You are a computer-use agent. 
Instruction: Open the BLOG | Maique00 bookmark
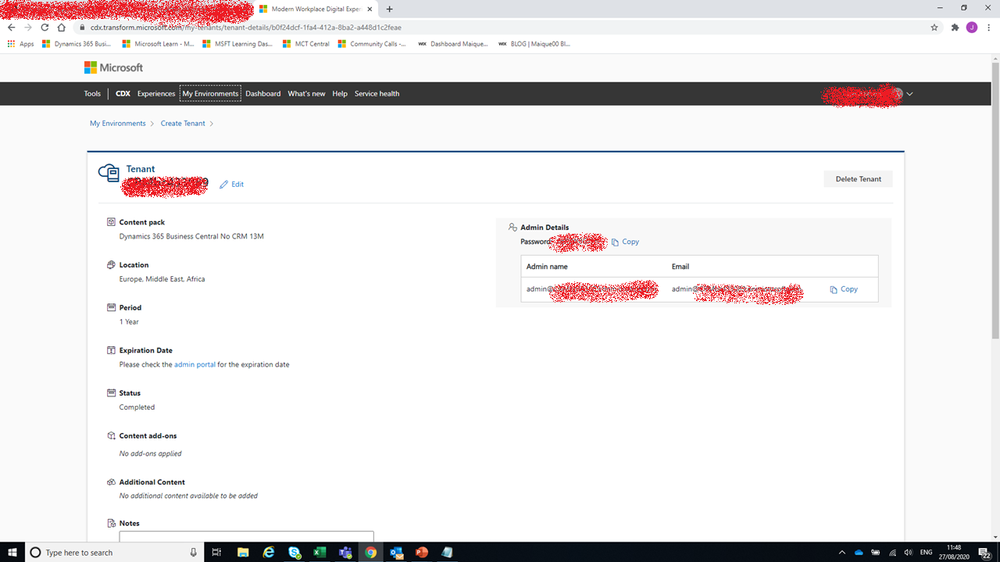[534, 44]
